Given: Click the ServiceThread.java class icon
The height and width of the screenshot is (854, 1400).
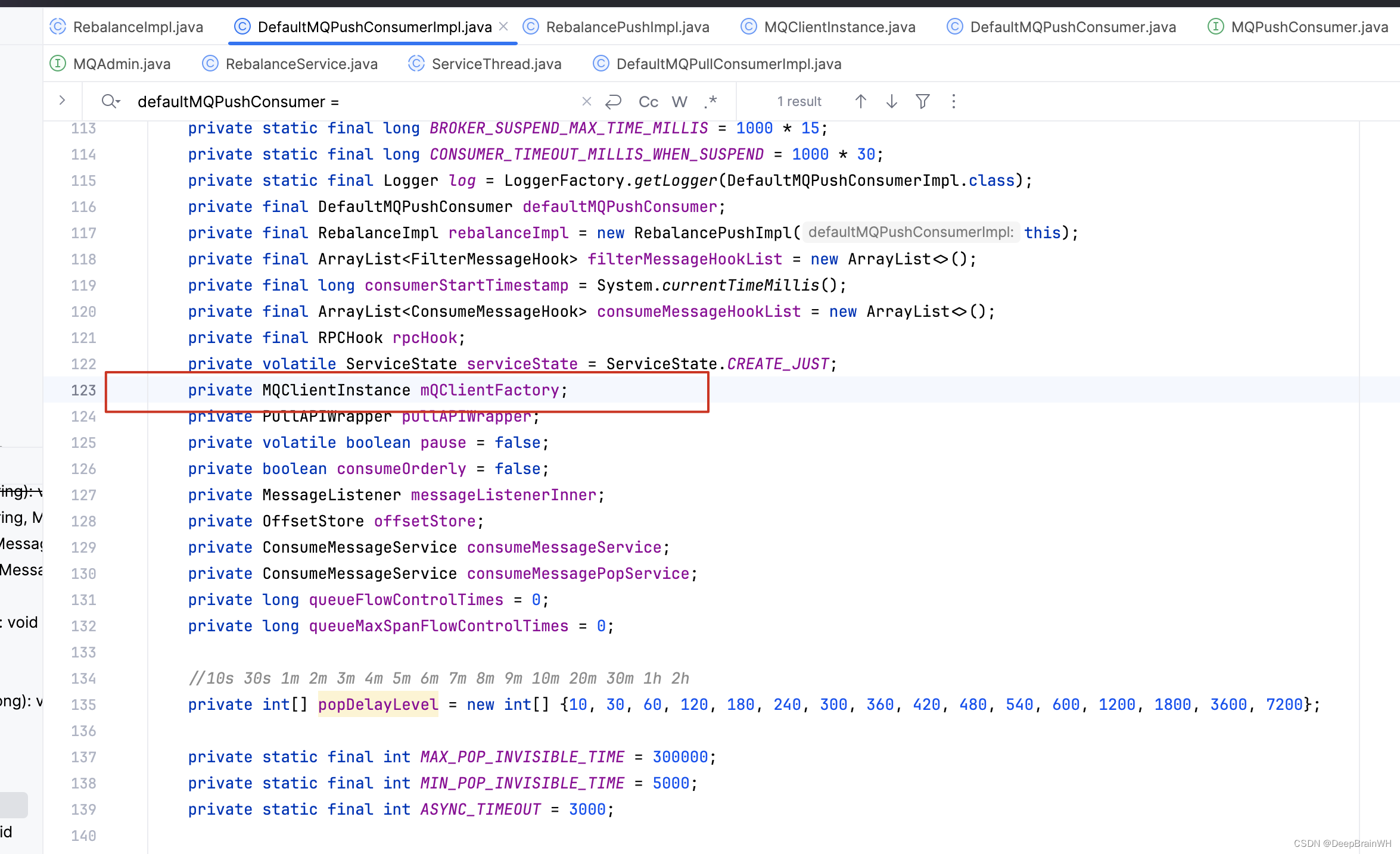Looking at the screenshot, I should (416, 64).
